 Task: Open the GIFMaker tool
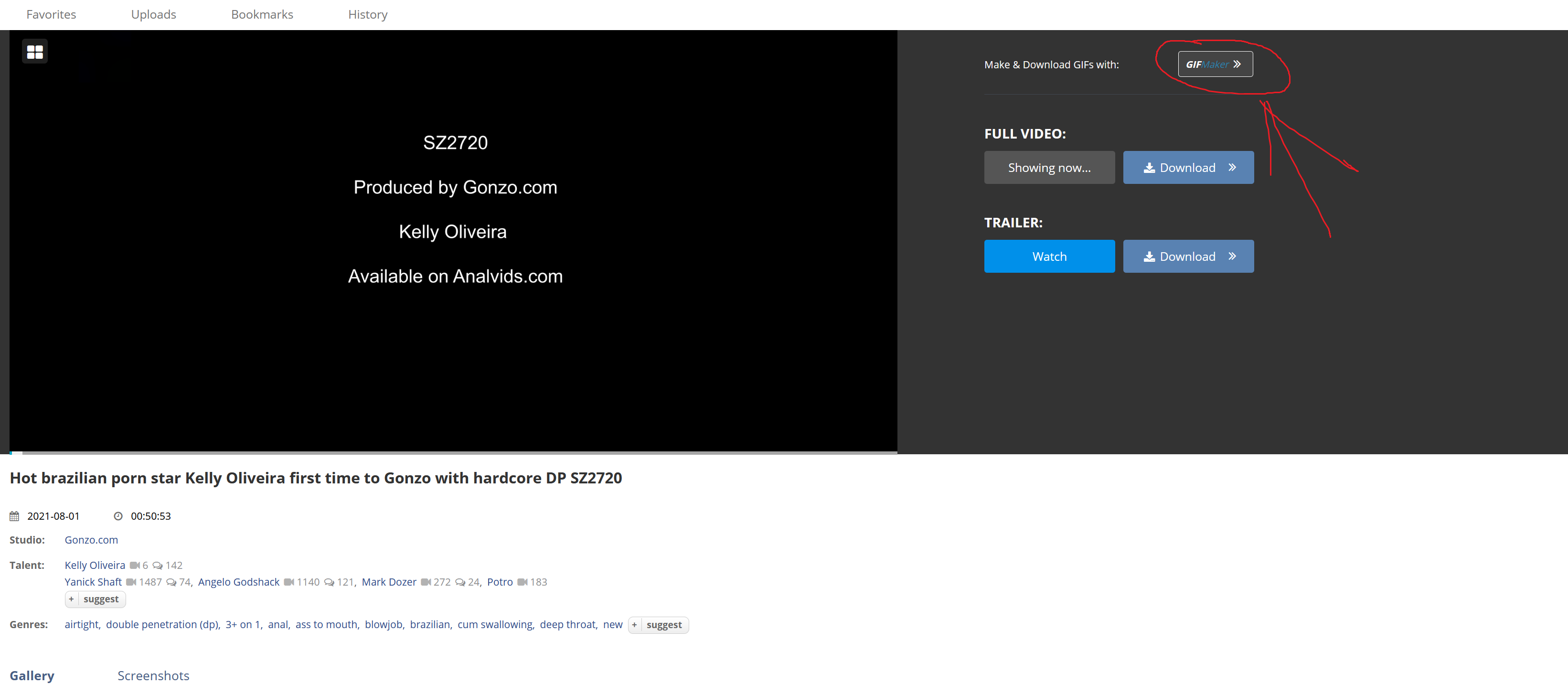(1215, 64)
